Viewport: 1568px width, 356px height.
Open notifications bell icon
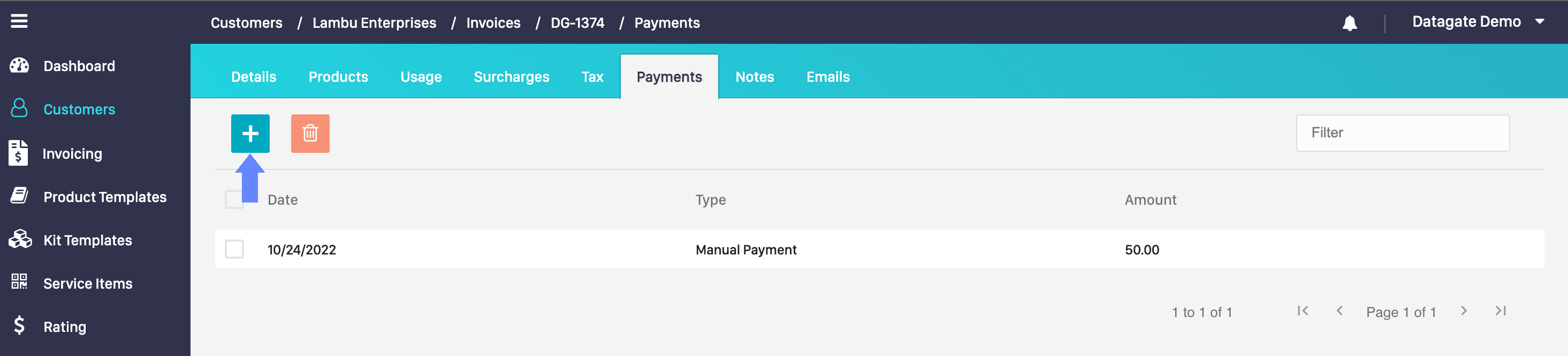click(1350, 23)
